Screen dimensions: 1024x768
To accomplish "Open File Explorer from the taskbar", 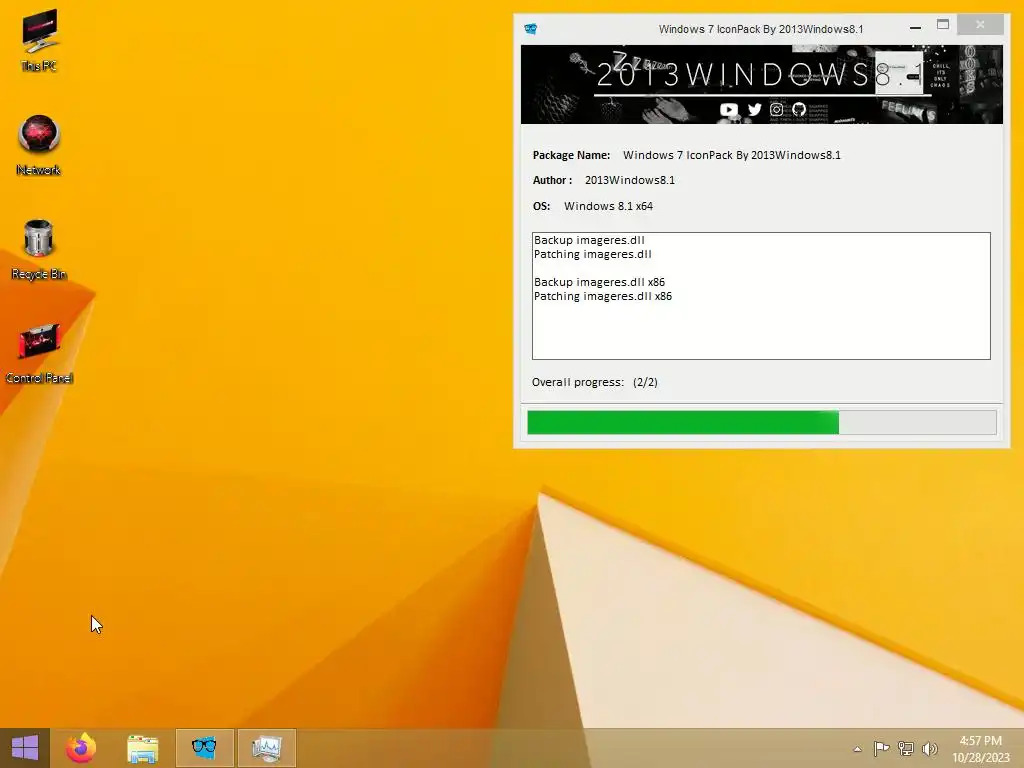I will pos(142,749).
